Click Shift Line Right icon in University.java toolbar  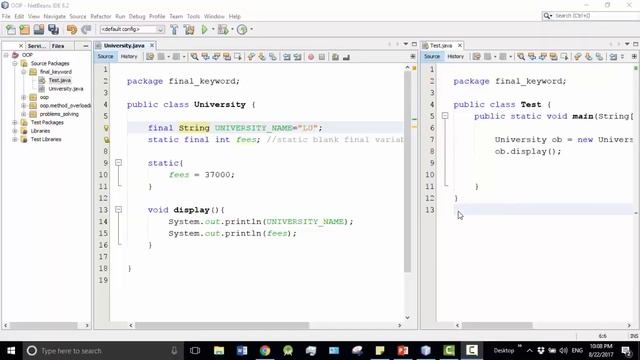(x=298, y=57)
